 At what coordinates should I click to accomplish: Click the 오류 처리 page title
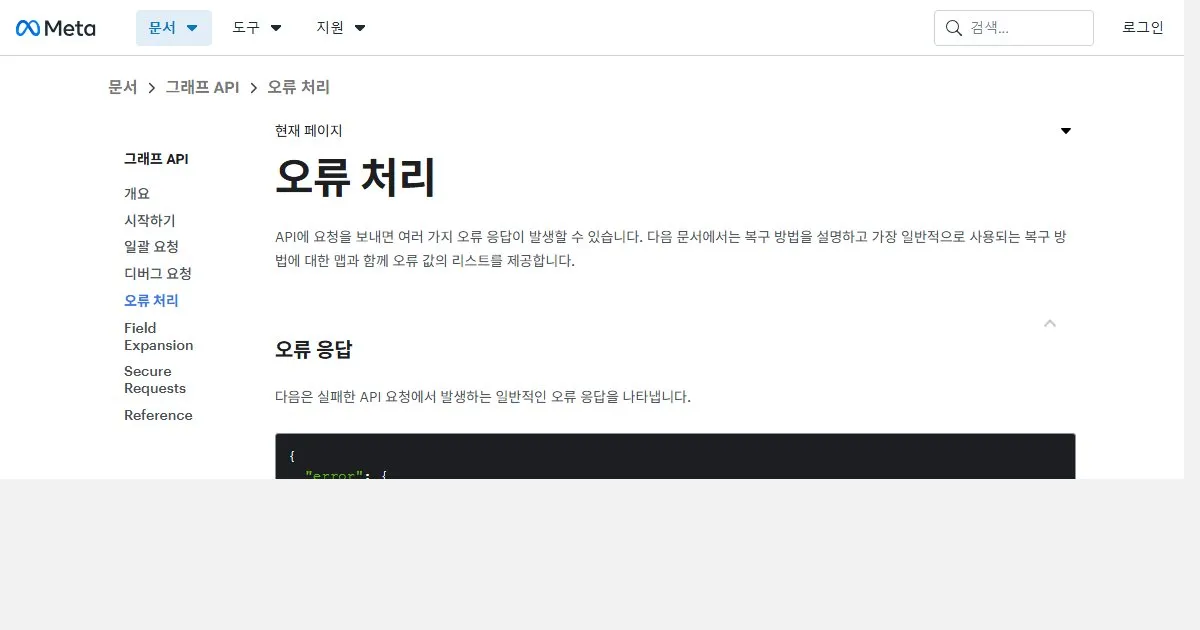click(x=356, y=178)
